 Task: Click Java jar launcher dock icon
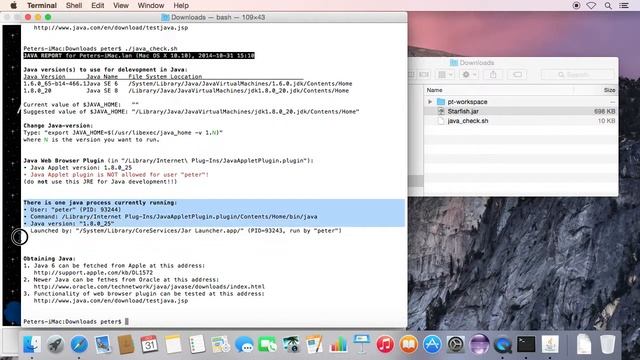click(550, 344)
